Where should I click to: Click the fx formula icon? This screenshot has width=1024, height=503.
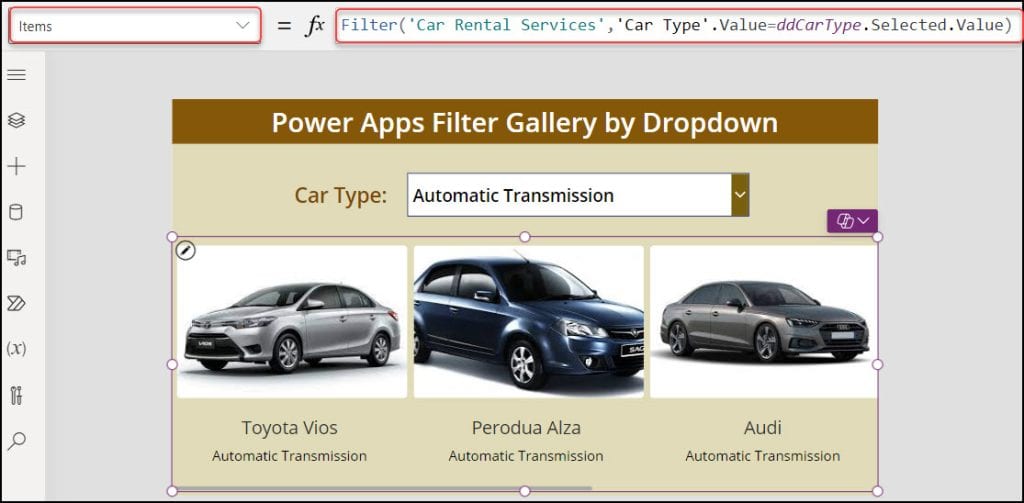pos(315,25)
